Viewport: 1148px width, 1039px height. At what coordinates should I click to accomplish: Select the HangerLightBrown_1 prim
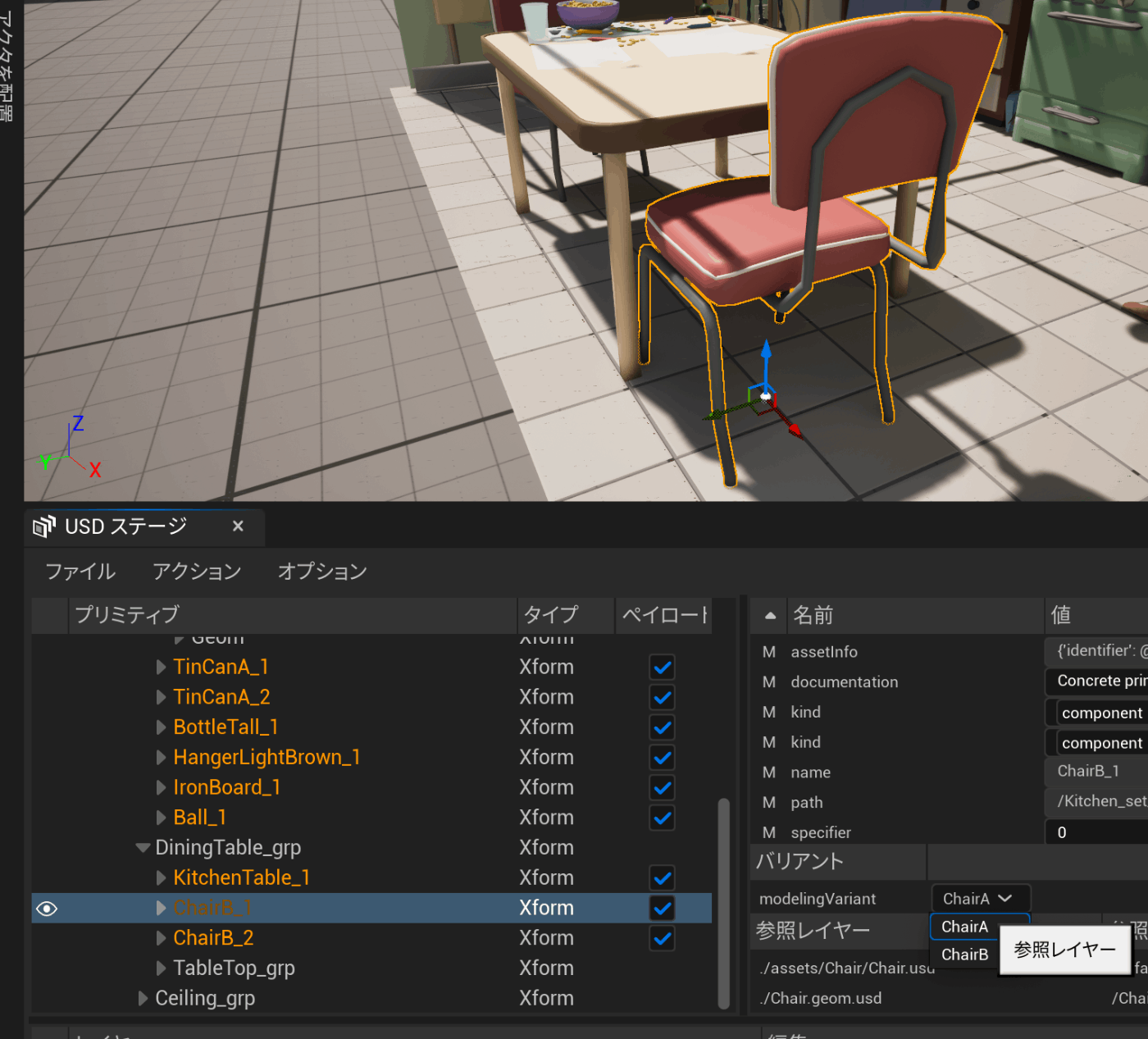[x=266, y=757]
